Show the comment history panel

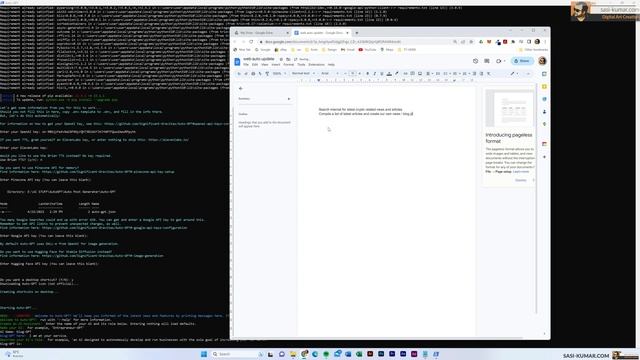click(487, 61)
